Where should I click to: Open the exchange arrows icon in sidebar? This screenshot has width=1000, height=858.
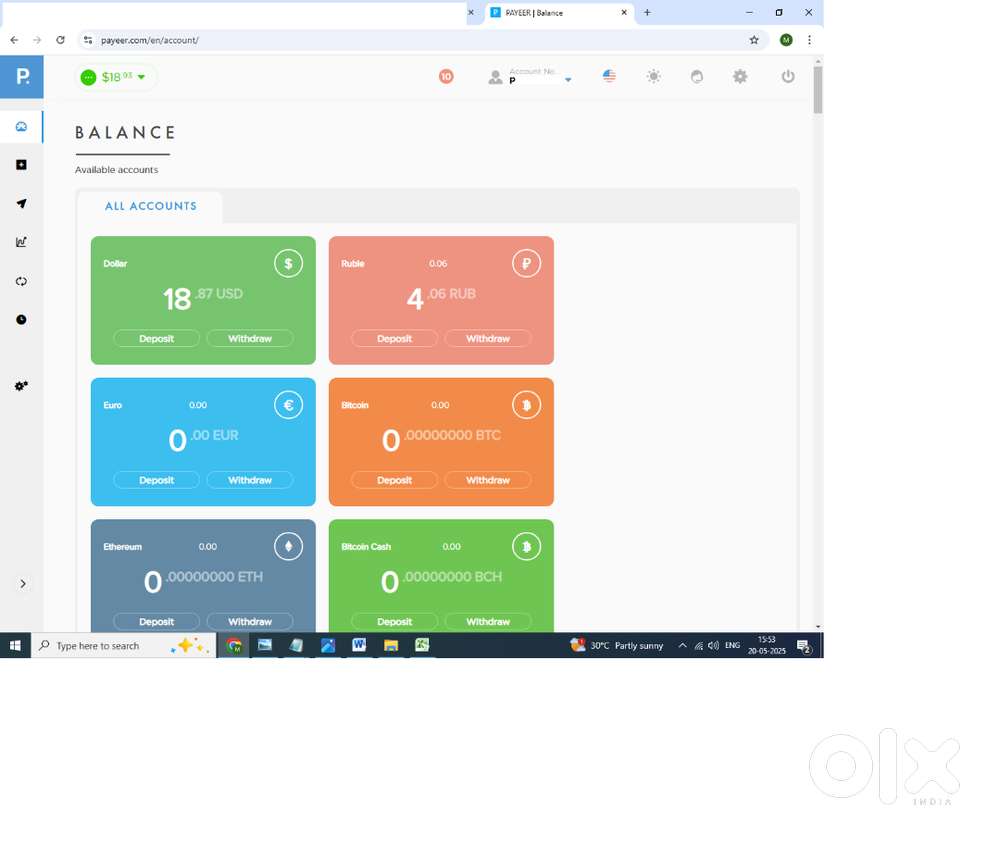[21, 281]
